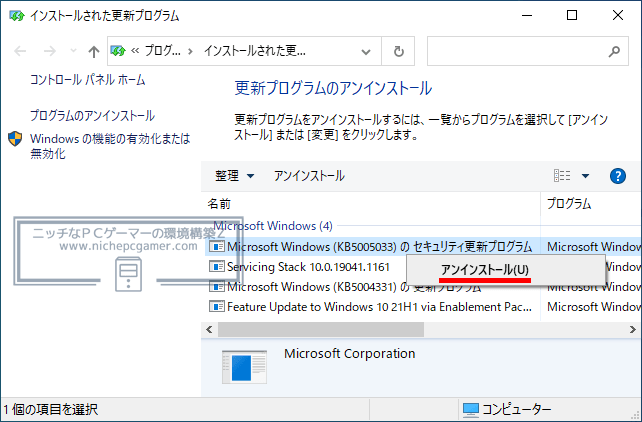Image resolution: width=642 pixels, height=422 pixels.
Task: Select the プログ... breadcrumb segment
Action: tap(162, 51)
